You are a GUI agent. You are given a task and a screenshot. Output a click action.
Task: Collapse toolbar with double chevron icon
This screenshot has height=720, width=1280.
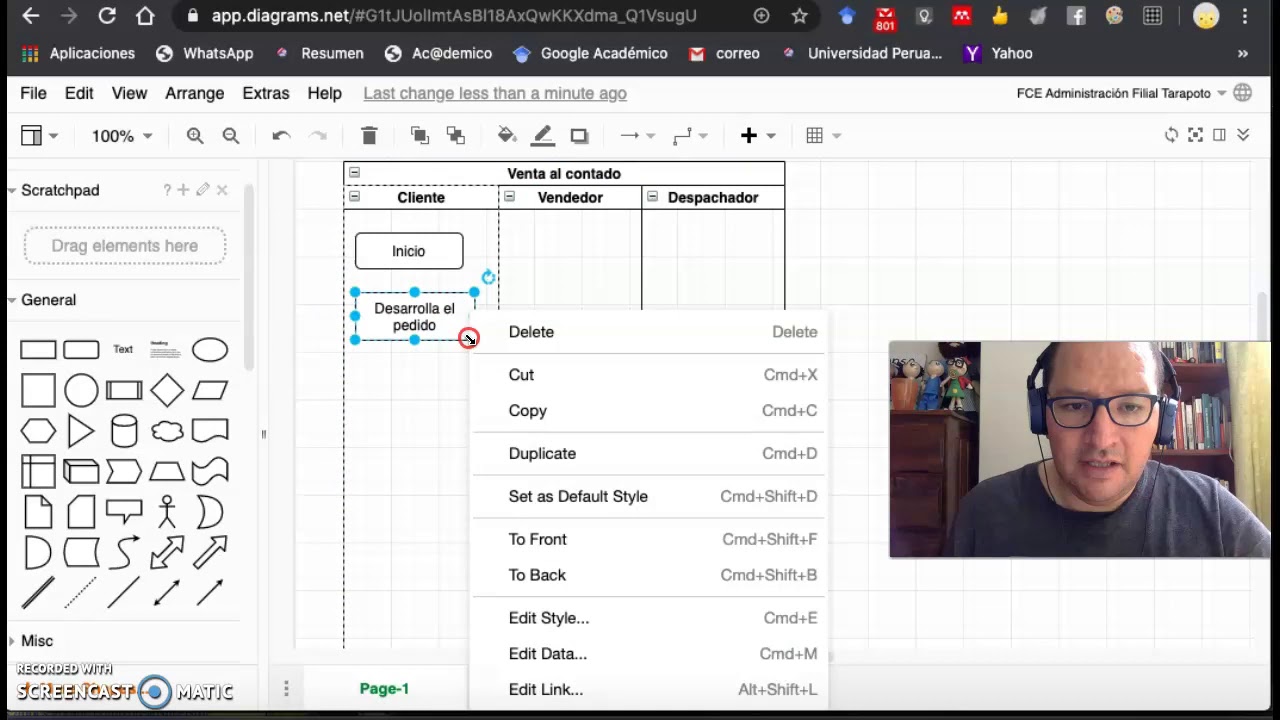pyautogui.click(x=1243, y=135)
